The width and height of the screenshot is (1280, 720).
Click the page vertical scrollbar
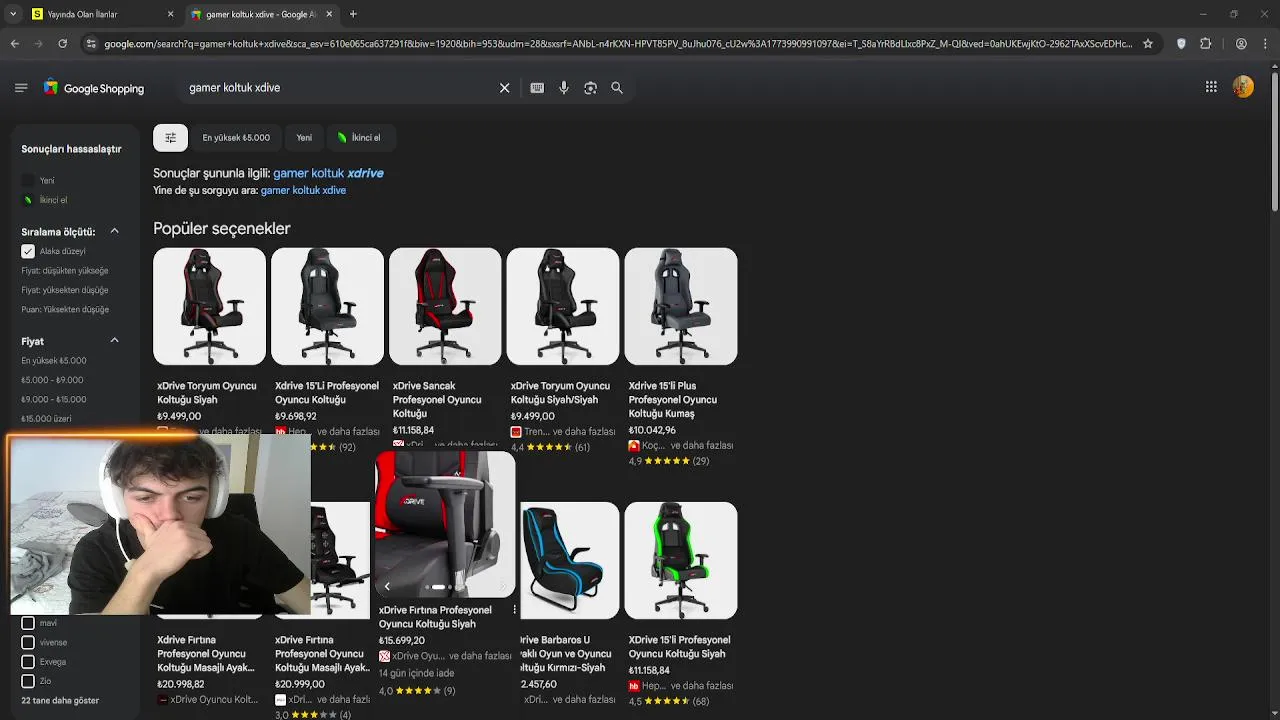pos(1274,140)
